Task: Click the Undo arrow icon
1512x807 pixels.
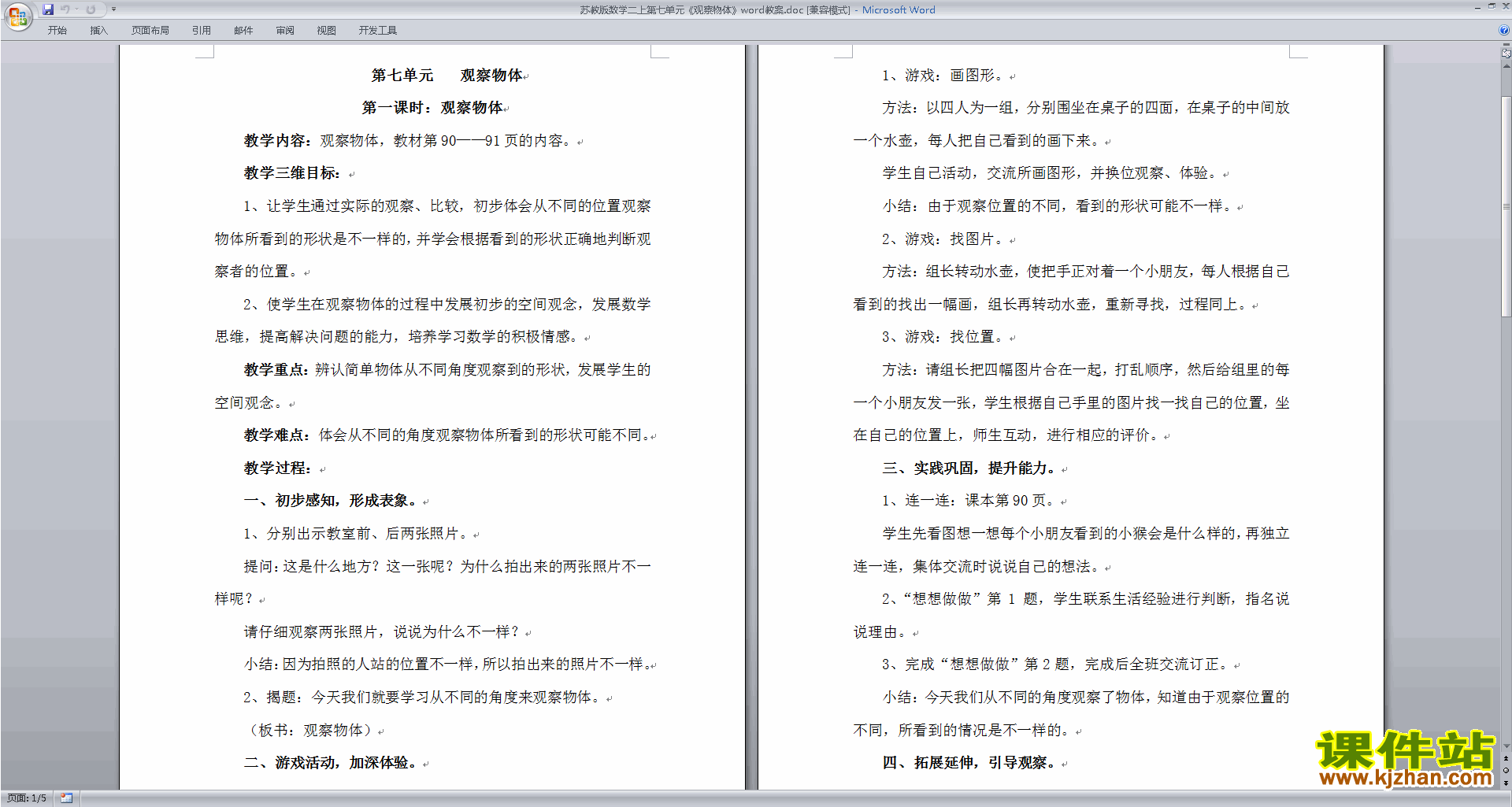Action: (x=65, y=9)
